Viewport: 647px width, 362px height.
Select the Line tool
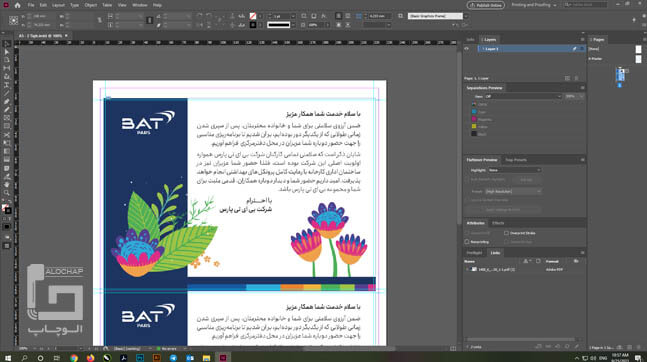point(7,93)
